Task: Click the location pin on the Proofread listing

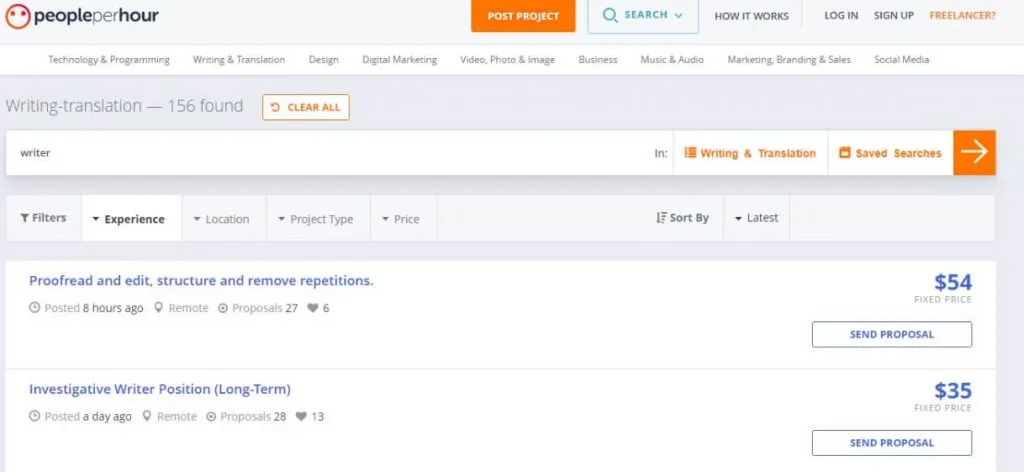Action: click(158, 308)
